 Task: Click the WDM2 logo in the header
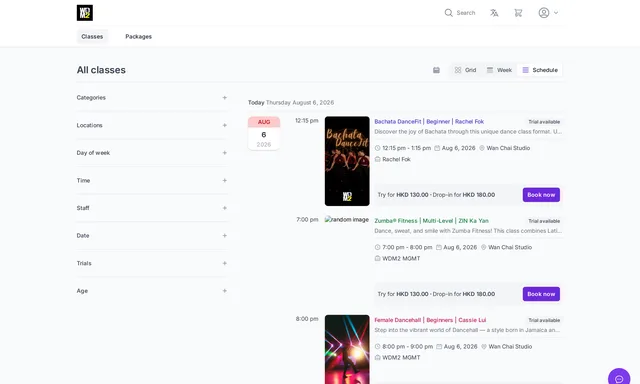[84, 13]
